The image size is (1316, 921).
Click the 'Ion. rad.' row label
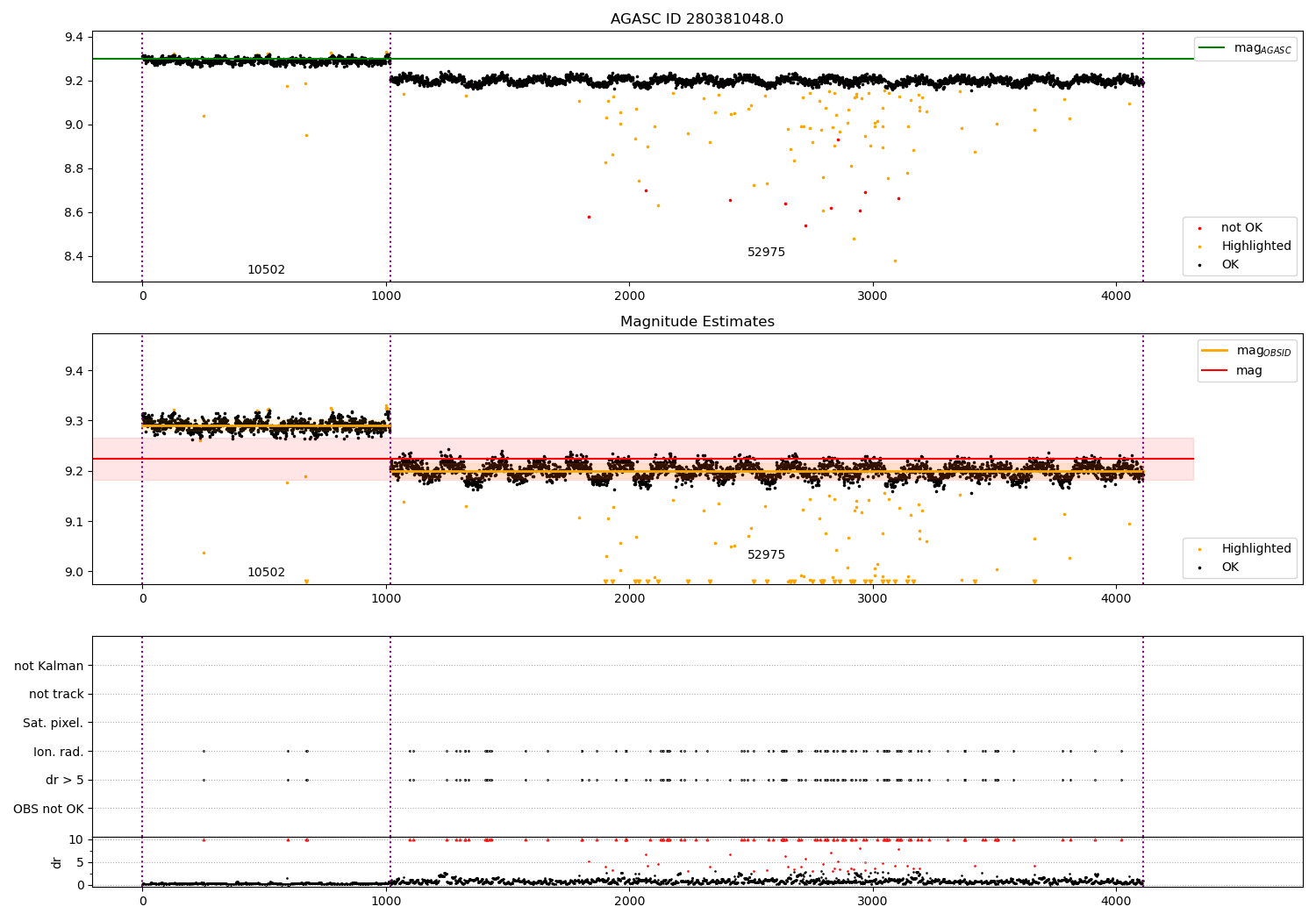click(59, 752)
